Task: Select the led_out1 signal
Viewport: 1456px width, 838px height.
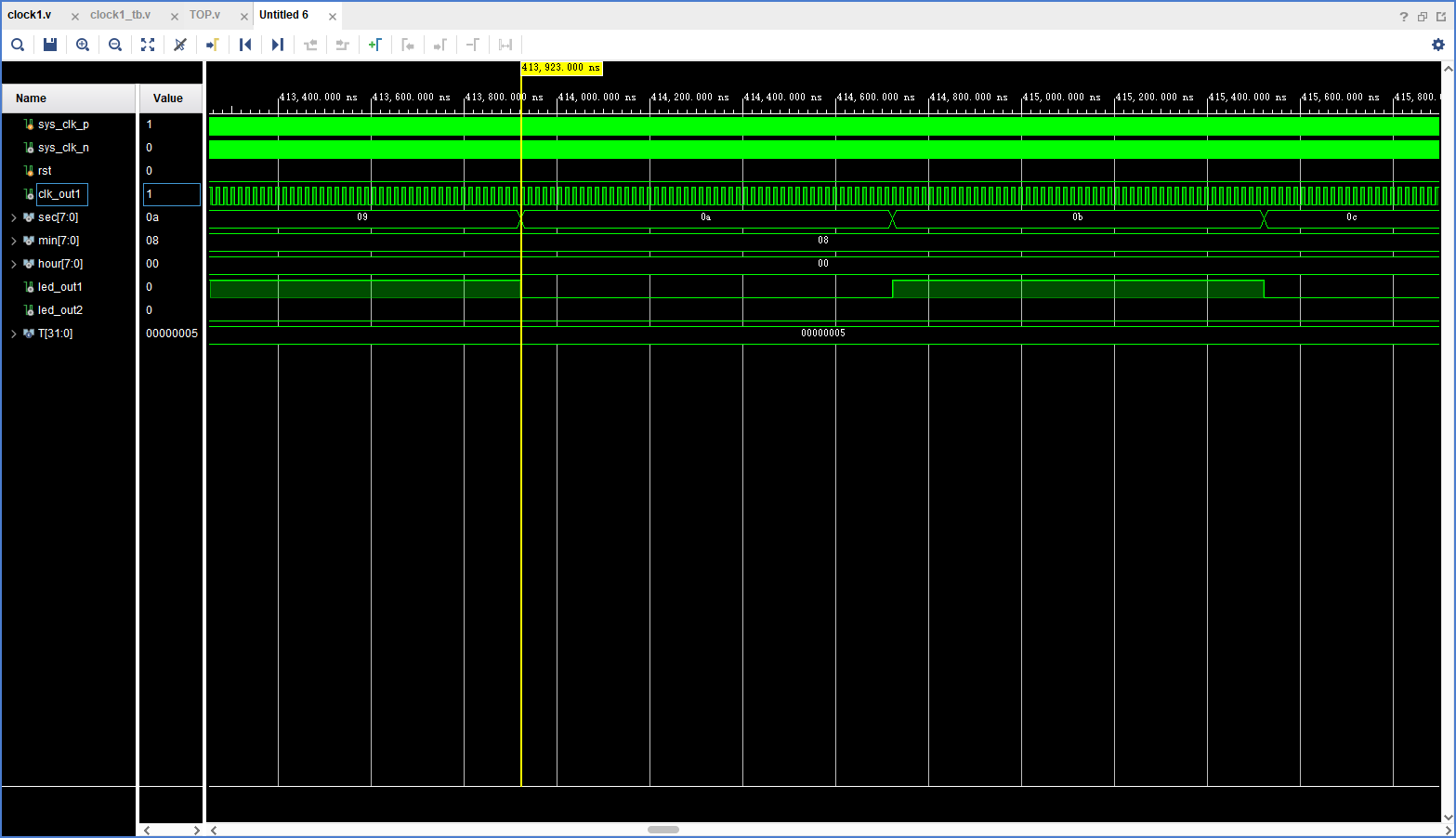Action: [60, 287]
